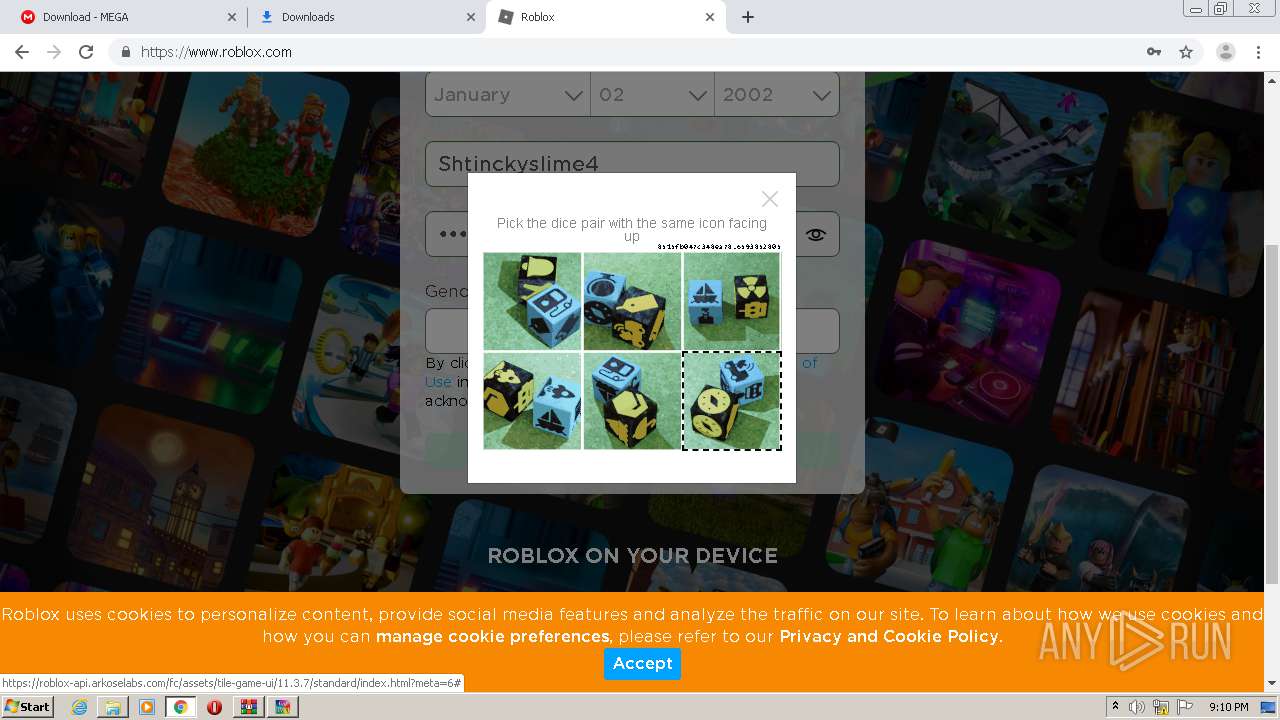Pick the top-right dice pair tile

(x=731, y=301)
